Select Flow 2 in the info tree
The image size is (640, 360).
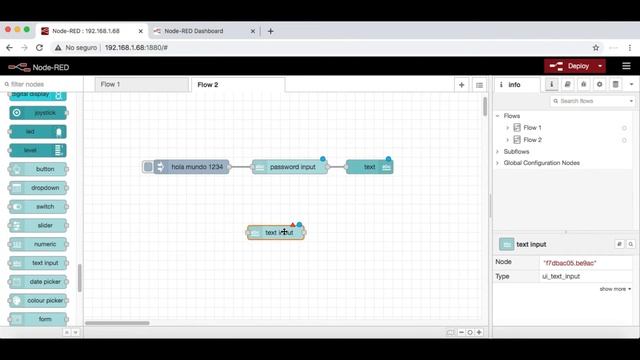[x=532, y=140]
